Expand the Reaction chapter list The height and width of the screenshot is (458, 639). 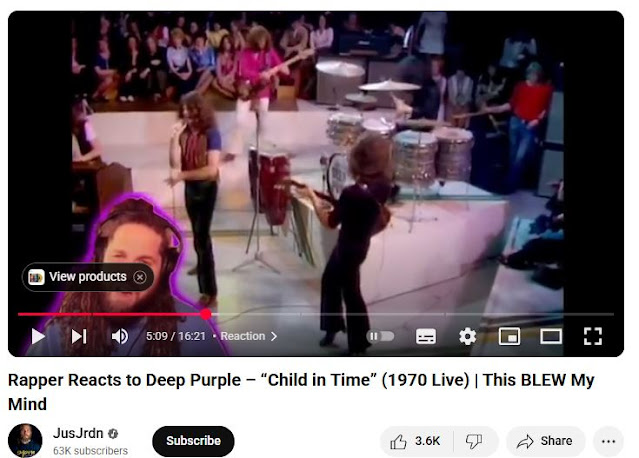coord(249,337)
